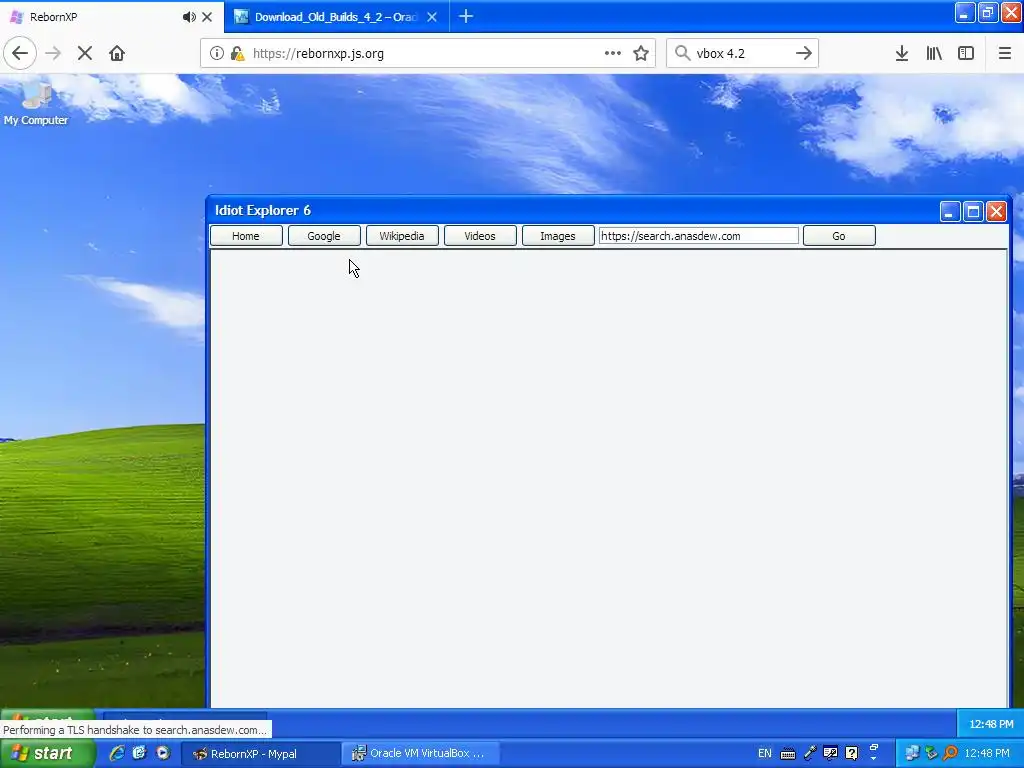The width and height of the screenshot is (1024, 768).
Task: Click the search.anasdew.com URL field
Action: click(699, 236)
